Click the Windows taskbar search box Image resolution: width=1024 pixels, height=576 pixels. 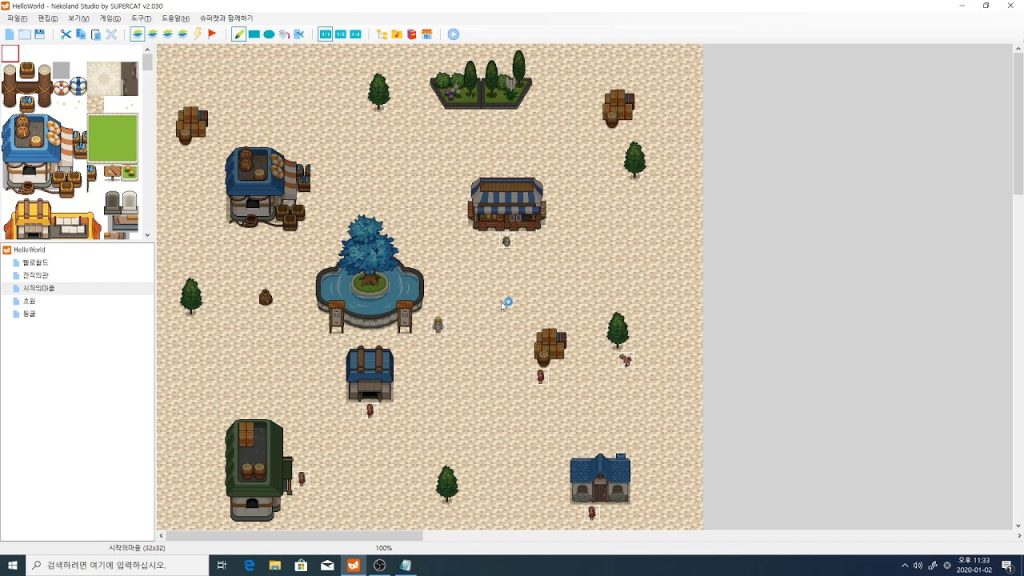click(x=120, y=566)
